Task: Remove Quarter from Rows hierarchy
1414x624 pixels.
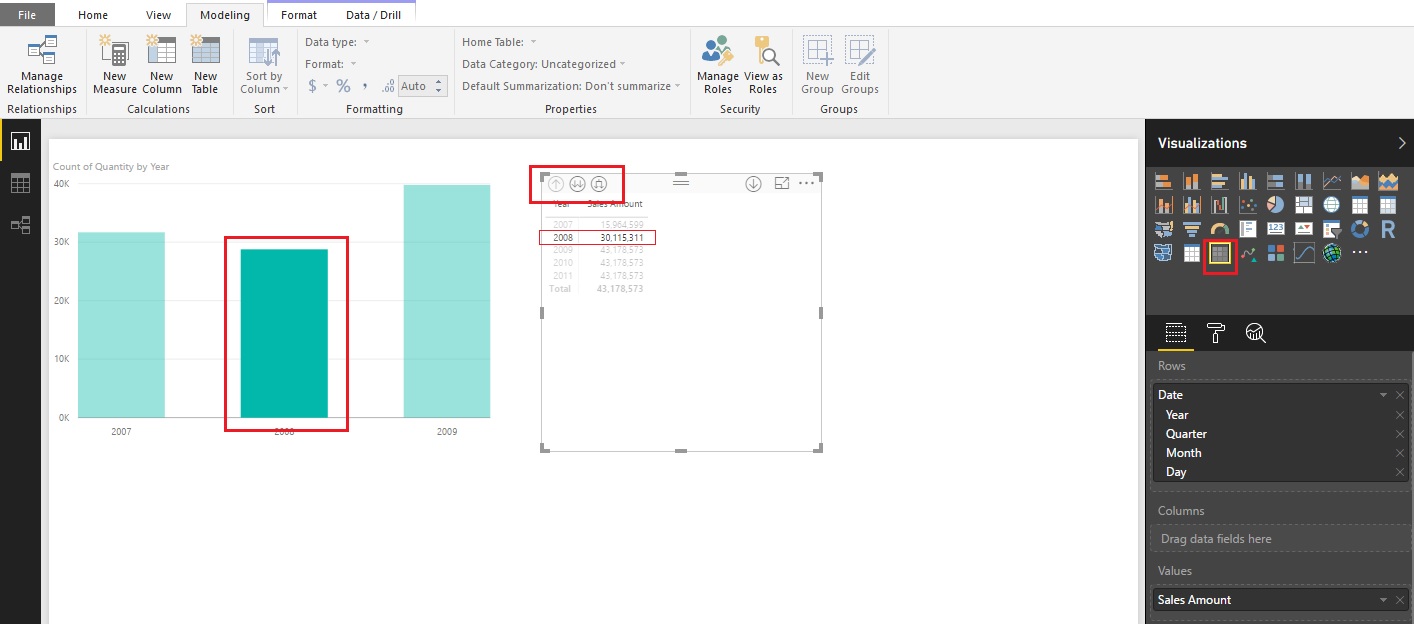Action: tap(1400, 434)
